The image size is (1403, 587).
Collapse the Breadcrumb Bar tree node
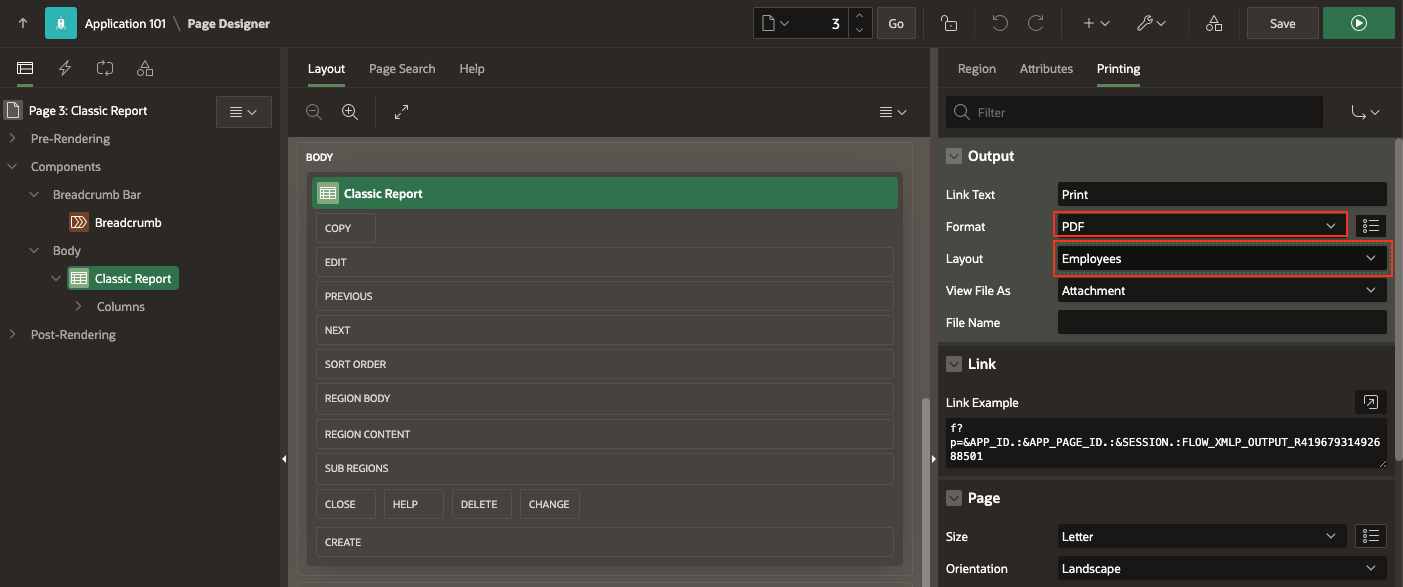[x=33, y=194]
